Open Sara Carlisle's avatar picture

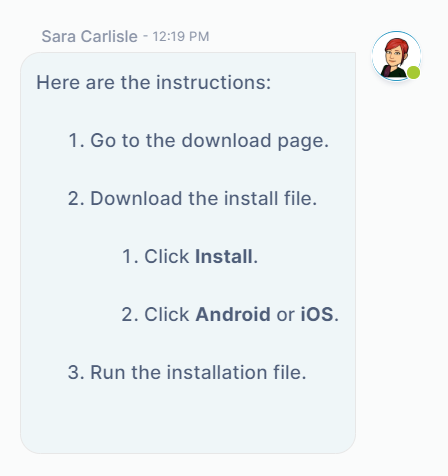point(396,56)
